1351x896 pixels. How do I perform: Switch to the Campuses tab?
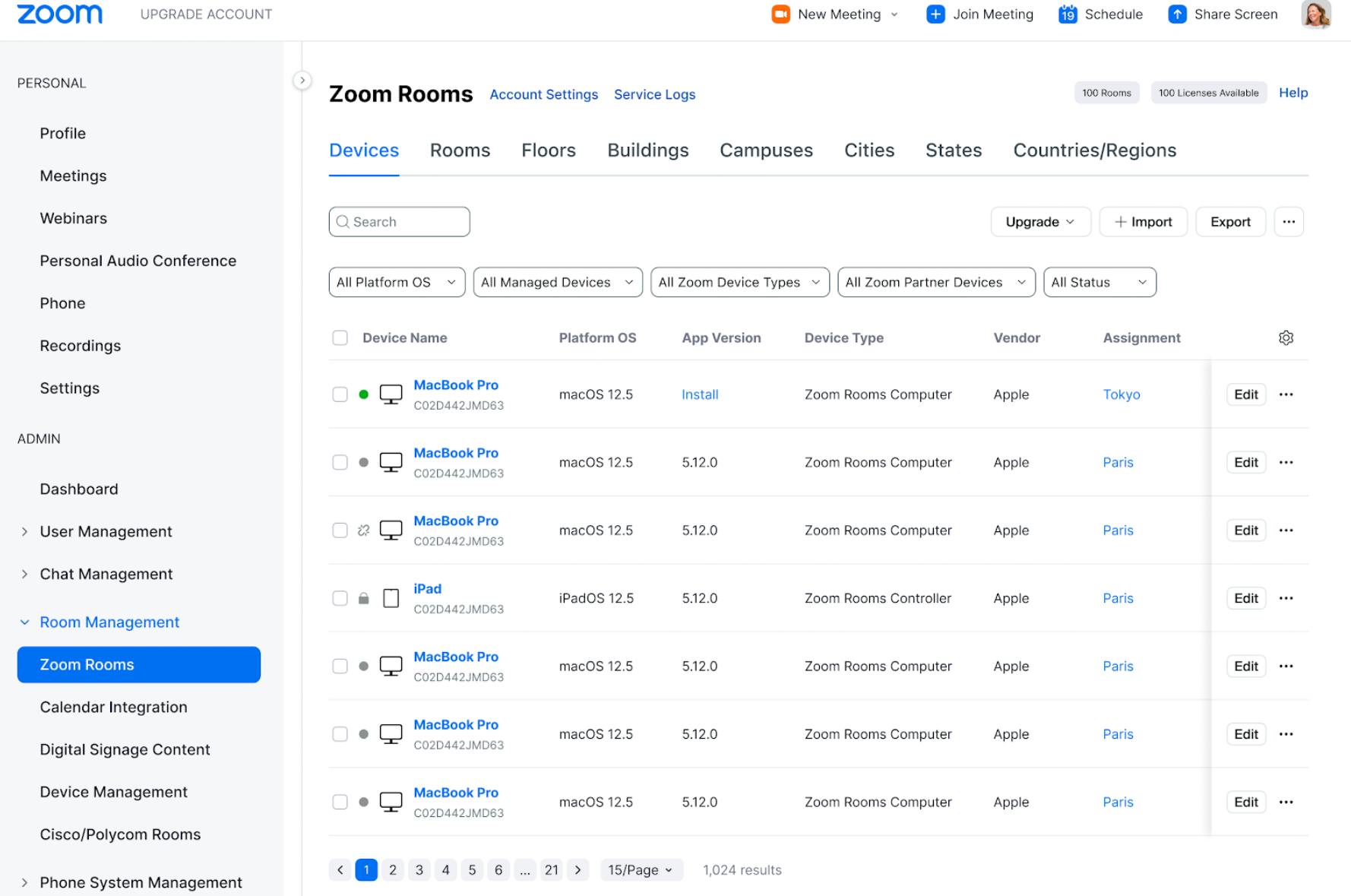[x=766, y=150]
